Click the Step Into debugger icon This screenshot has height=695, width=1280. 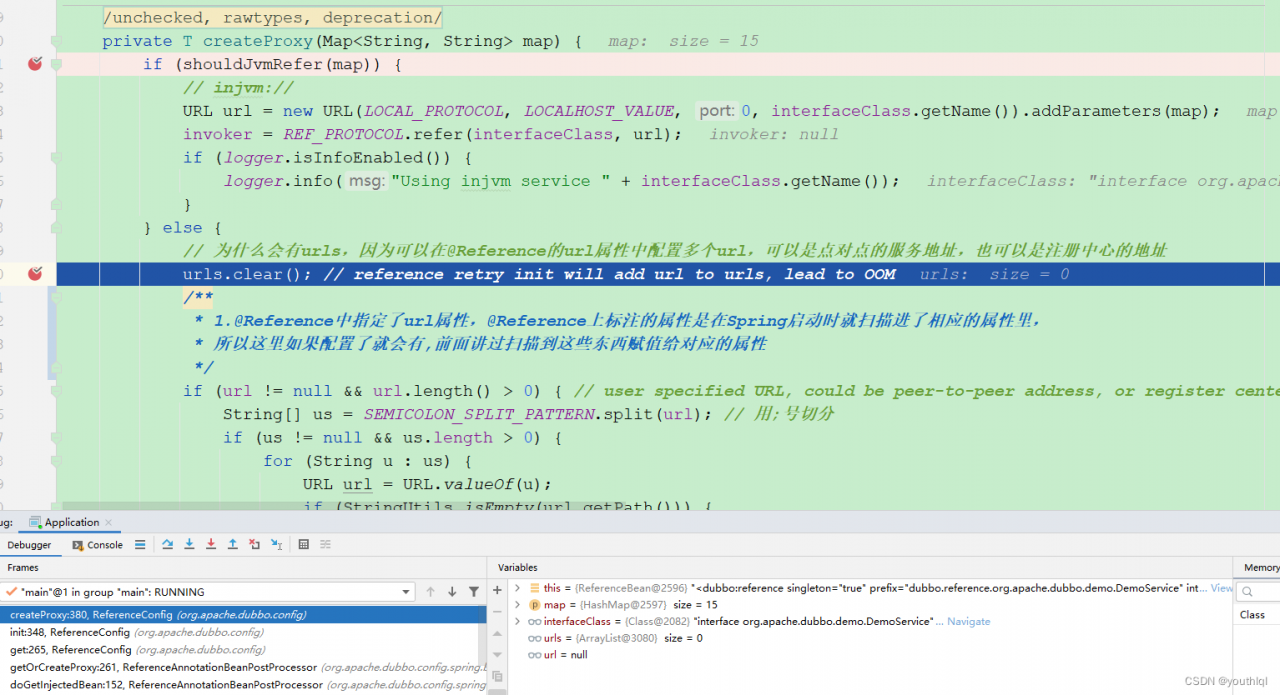pos(189,545)
